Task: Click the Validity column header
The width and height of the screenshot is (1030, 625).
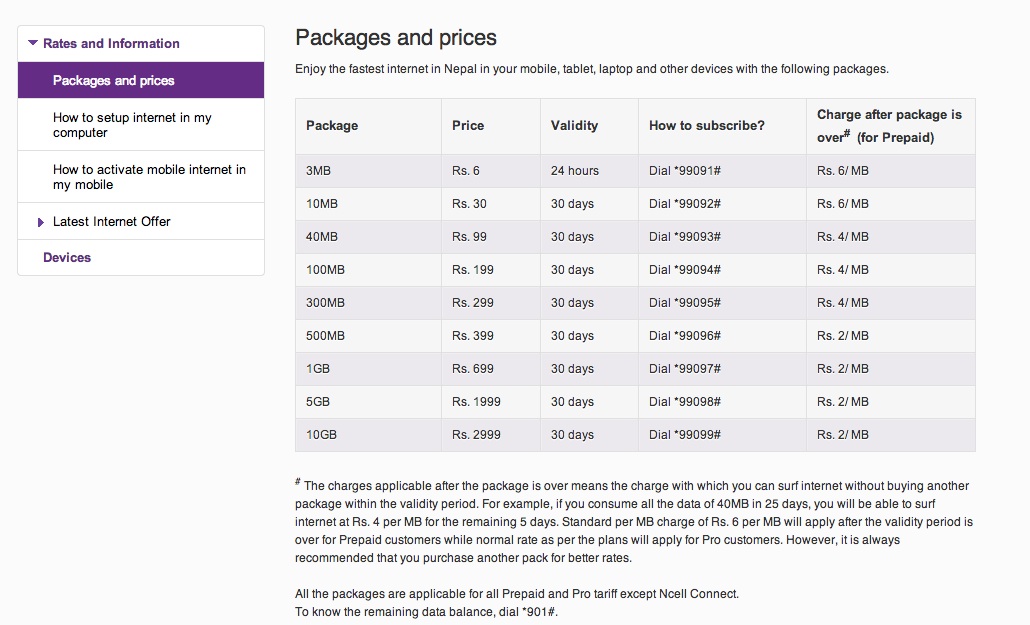Action: (x=574, y=126)
